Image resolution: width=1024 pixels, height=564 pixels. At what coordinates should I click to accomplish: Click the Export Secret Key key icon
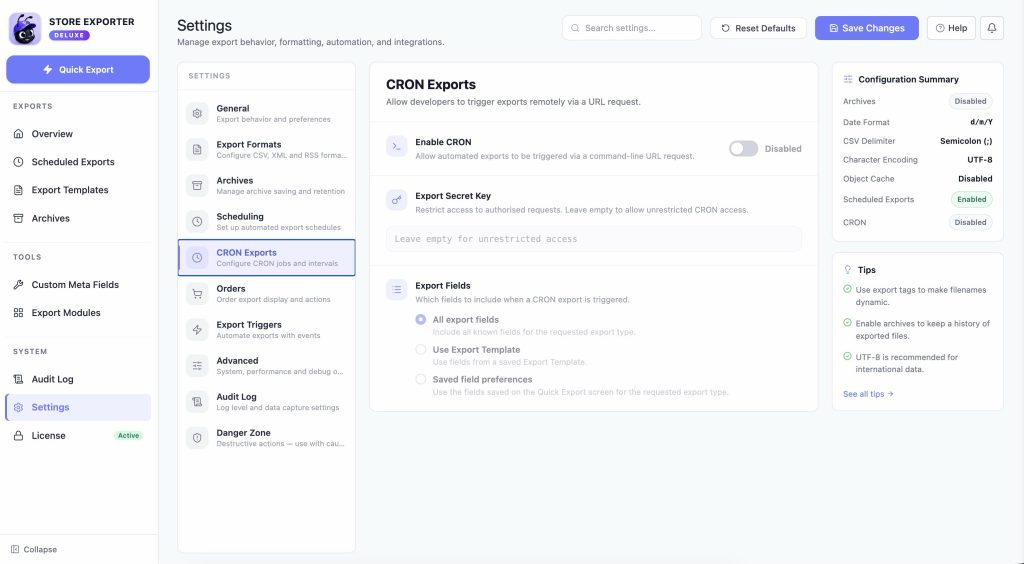pyautogui.click(x=396, y=200)
